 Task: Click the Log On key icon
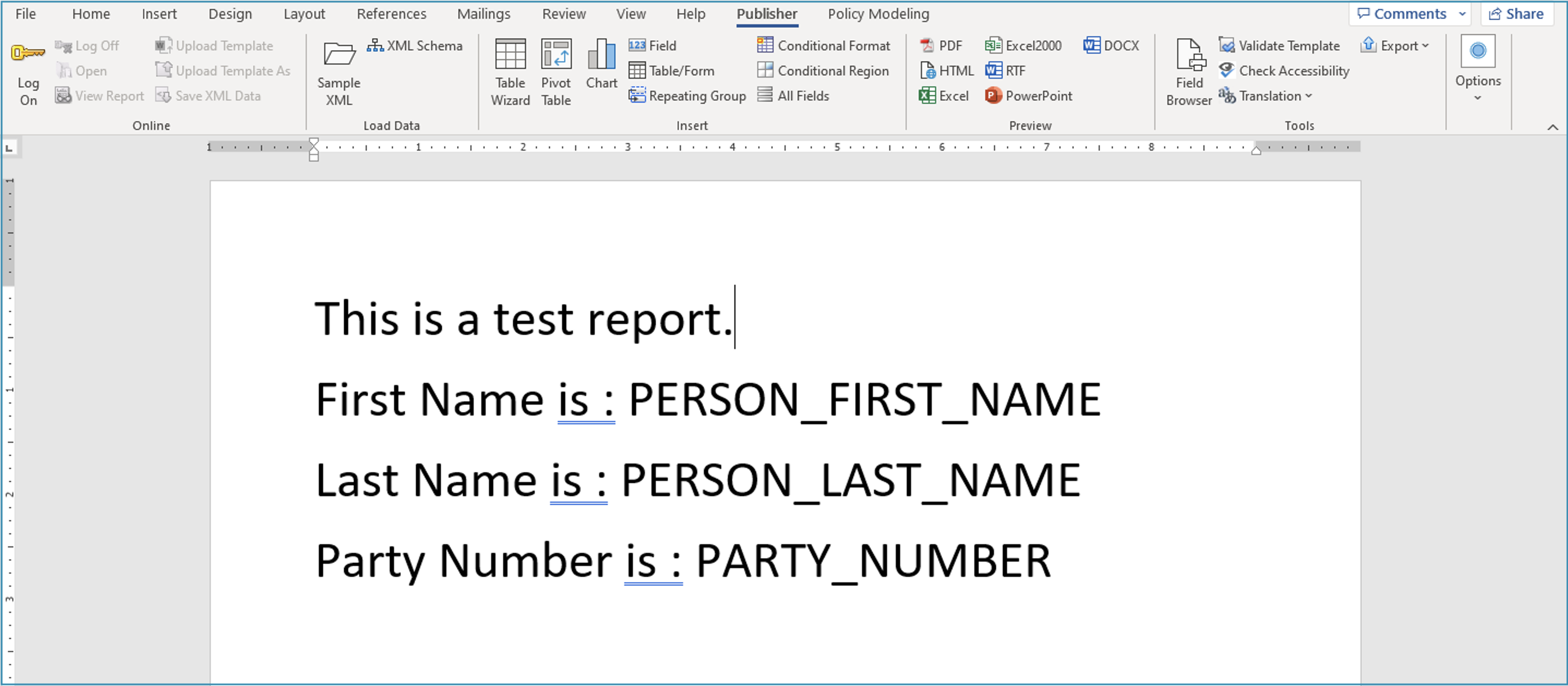pyautogui.click(x=28, y=53)
